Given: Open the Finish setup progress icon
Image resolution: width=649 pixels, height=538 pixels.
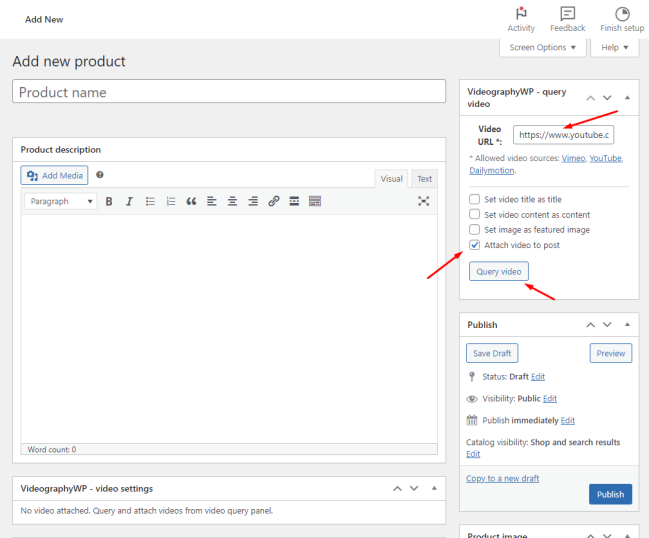Looking at the screenshot, I should pos(622,14).
